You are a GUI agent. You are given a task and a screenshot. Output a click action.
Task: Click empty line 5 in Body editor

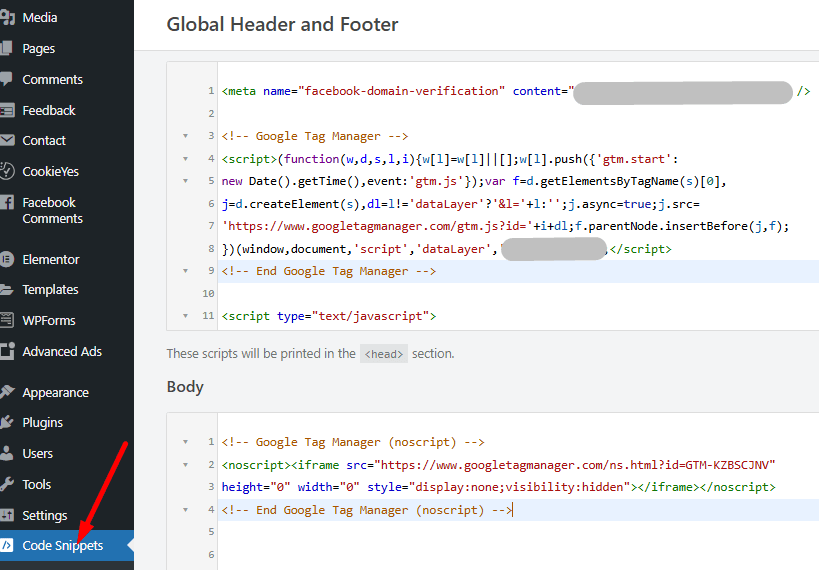point(518,532)
